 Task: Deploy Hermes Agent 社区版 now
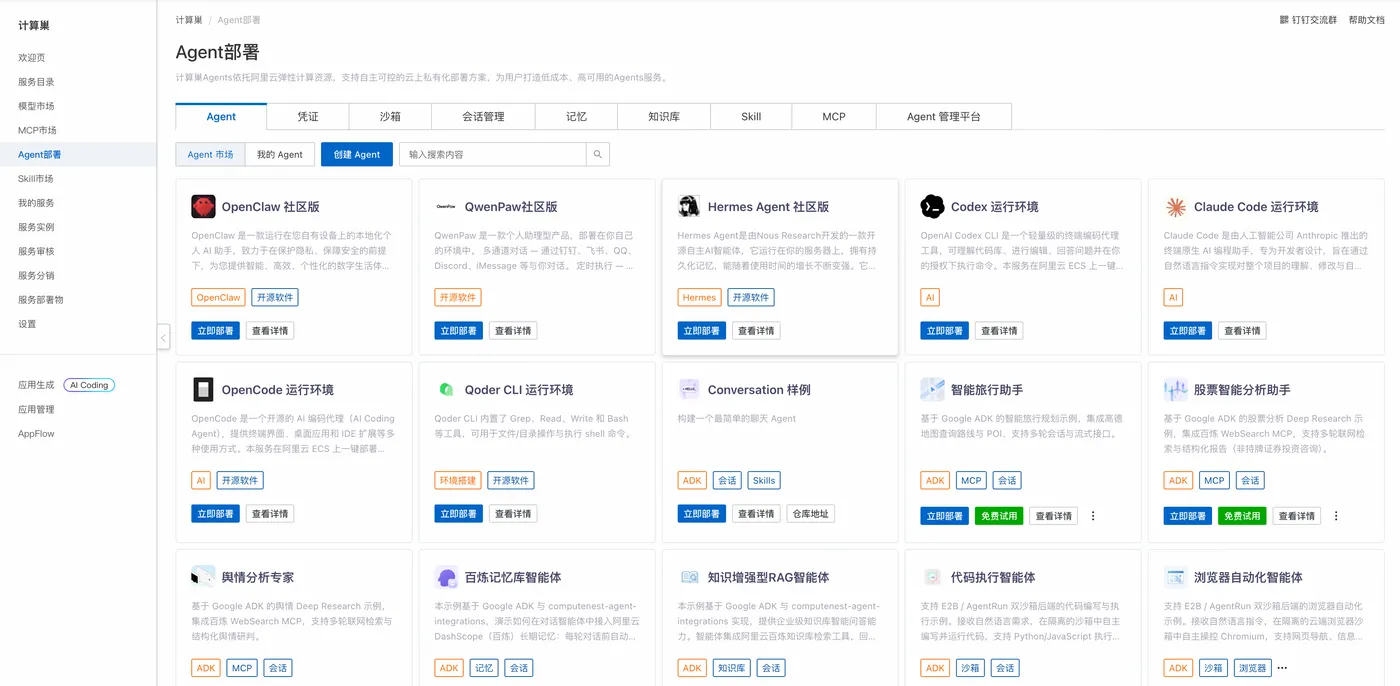click(702, 331)
